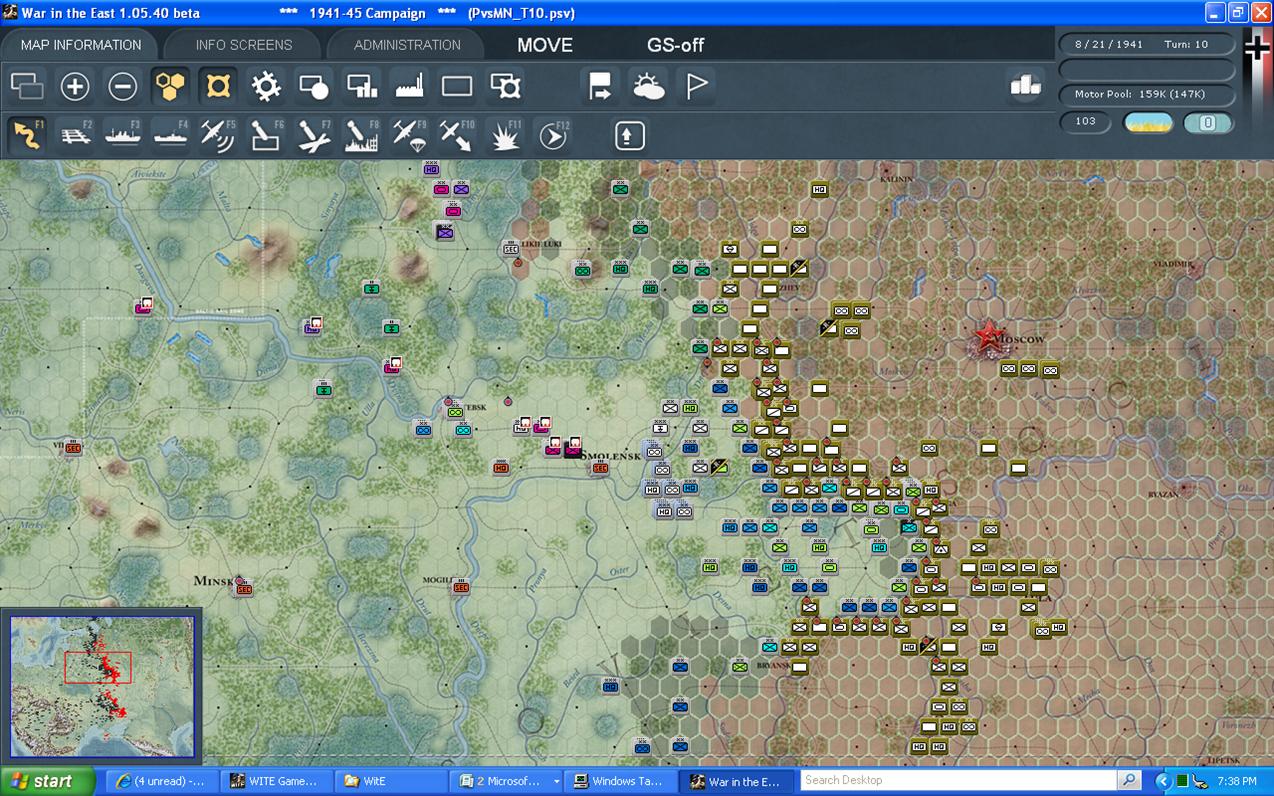Viewport: 1274px width, 796px height.
Task: Toggle the highlighted enemy hex control button
Action: [218, 86]
